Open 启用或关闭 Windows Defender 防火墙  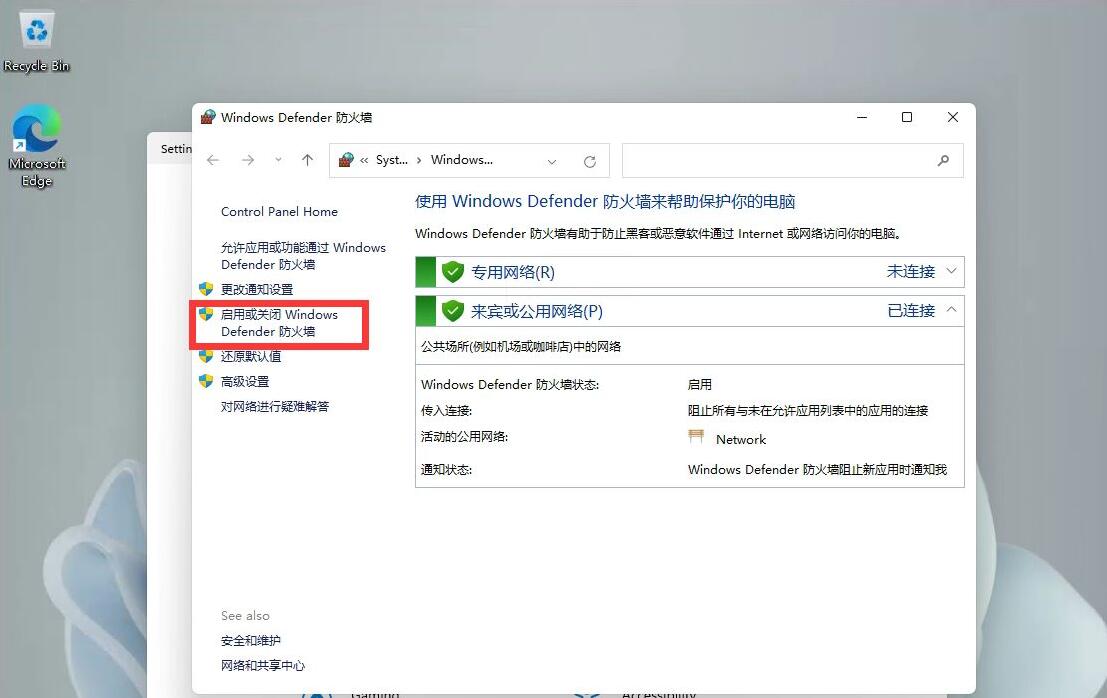pyautogui.click(x=279, y=323)
